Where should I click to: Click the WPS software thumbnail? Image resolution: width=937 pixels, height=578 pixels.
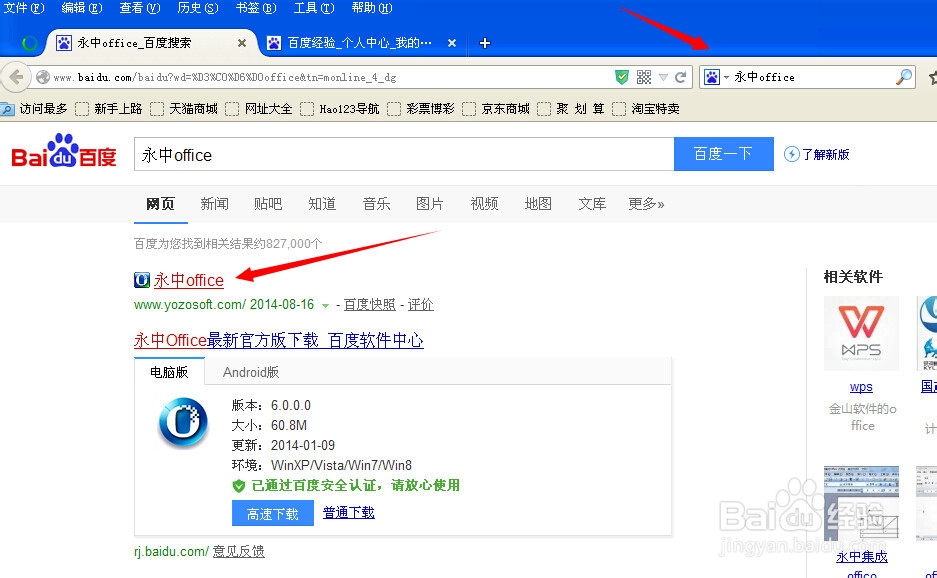tap(861, 334)
